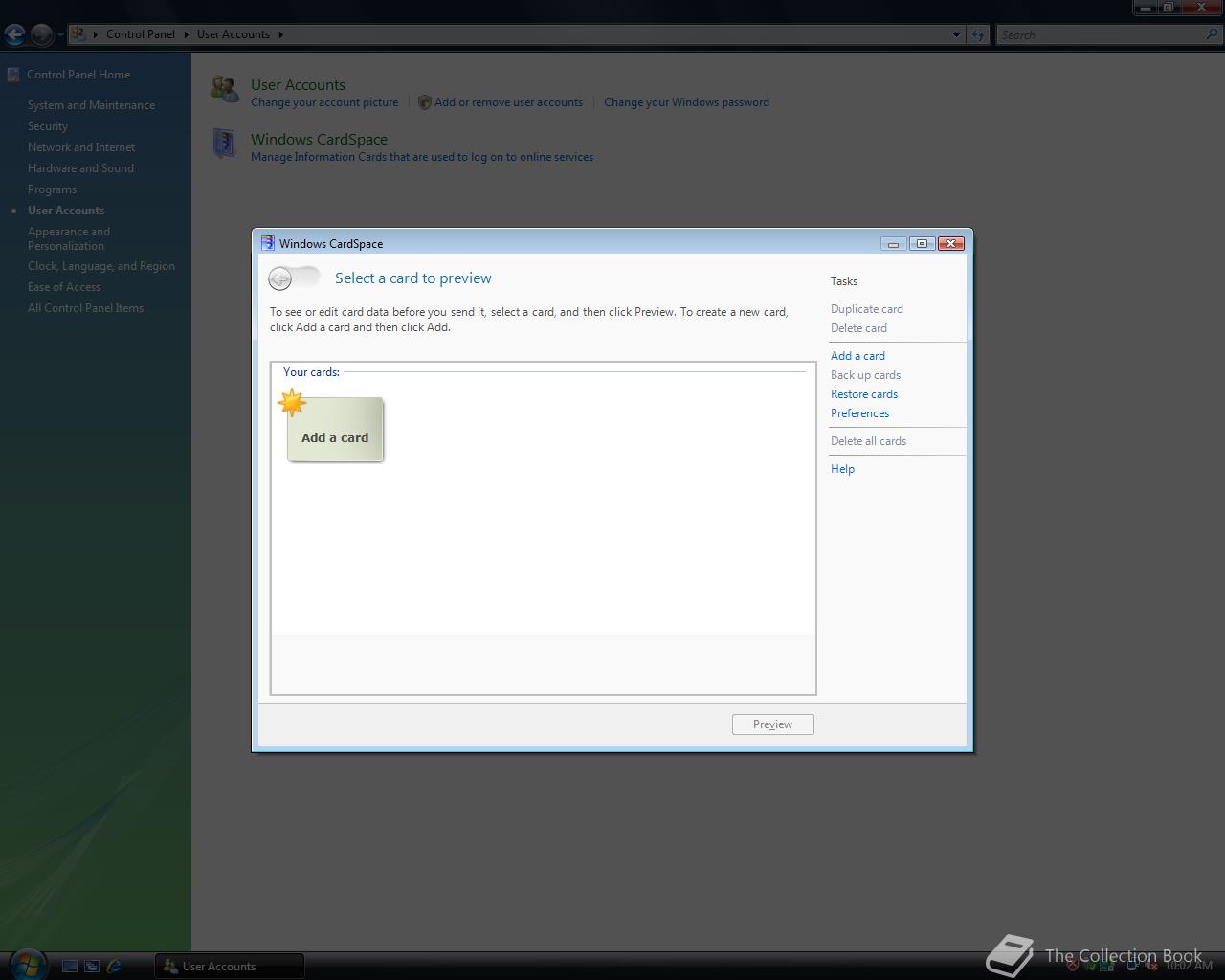The width and height of the screenshot is (1225, 980).
Task: Click the Explorer back navigation arrow
Action: pos(14,34)
